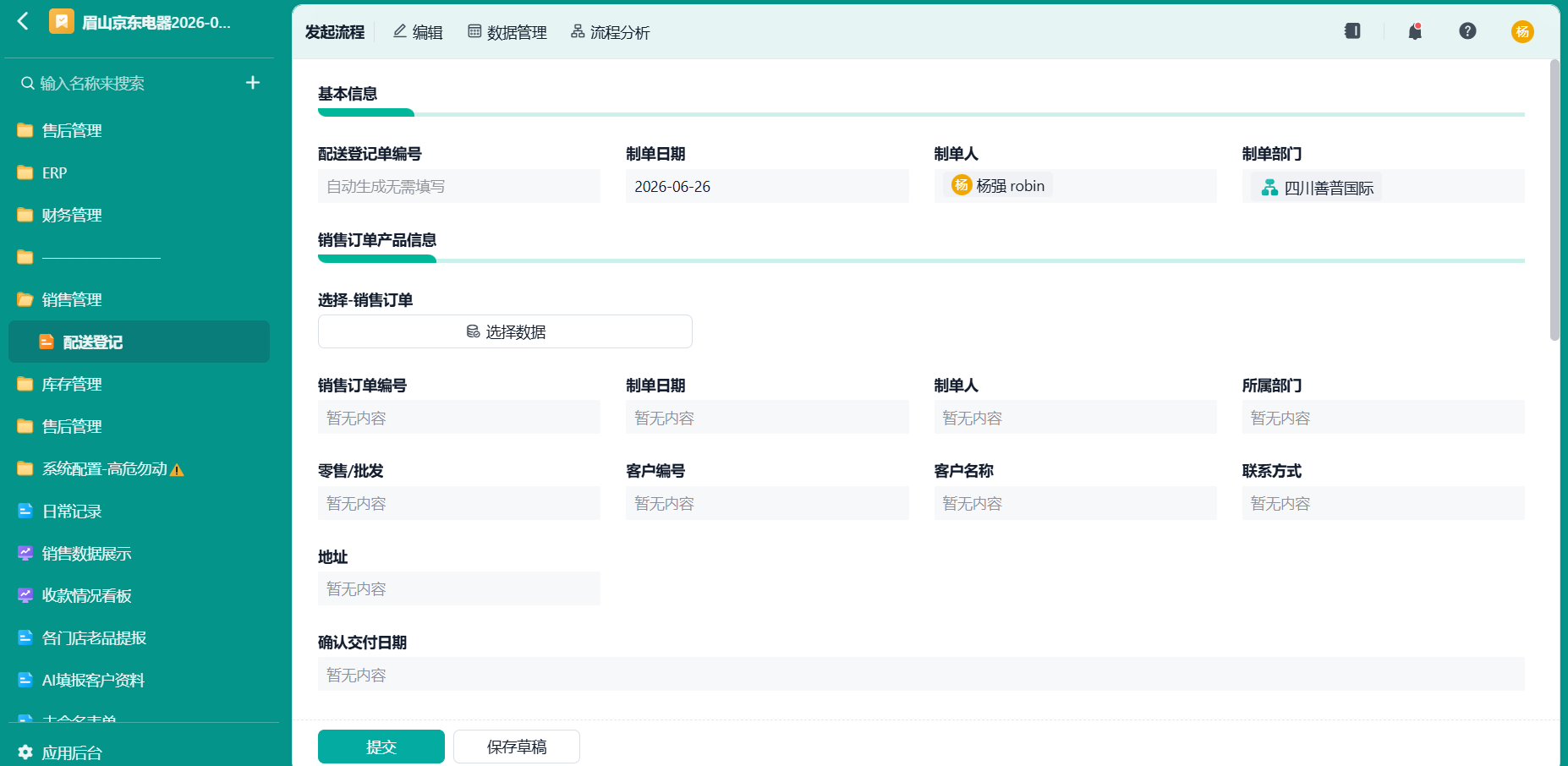Expand the unnamed dashed-line folder
This screenshot has width=1568, height=766.
click(25, 257)
